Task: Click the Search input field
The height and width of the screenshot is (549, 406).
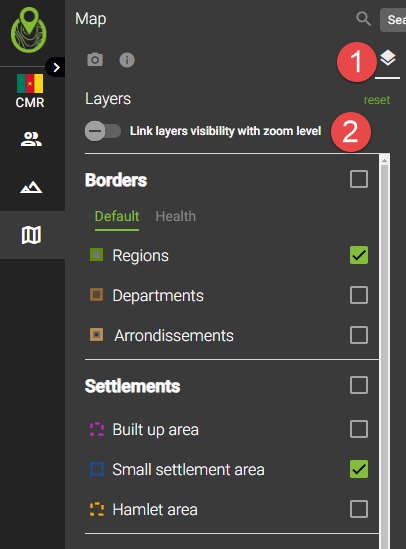Action: [x=393, y=20]
